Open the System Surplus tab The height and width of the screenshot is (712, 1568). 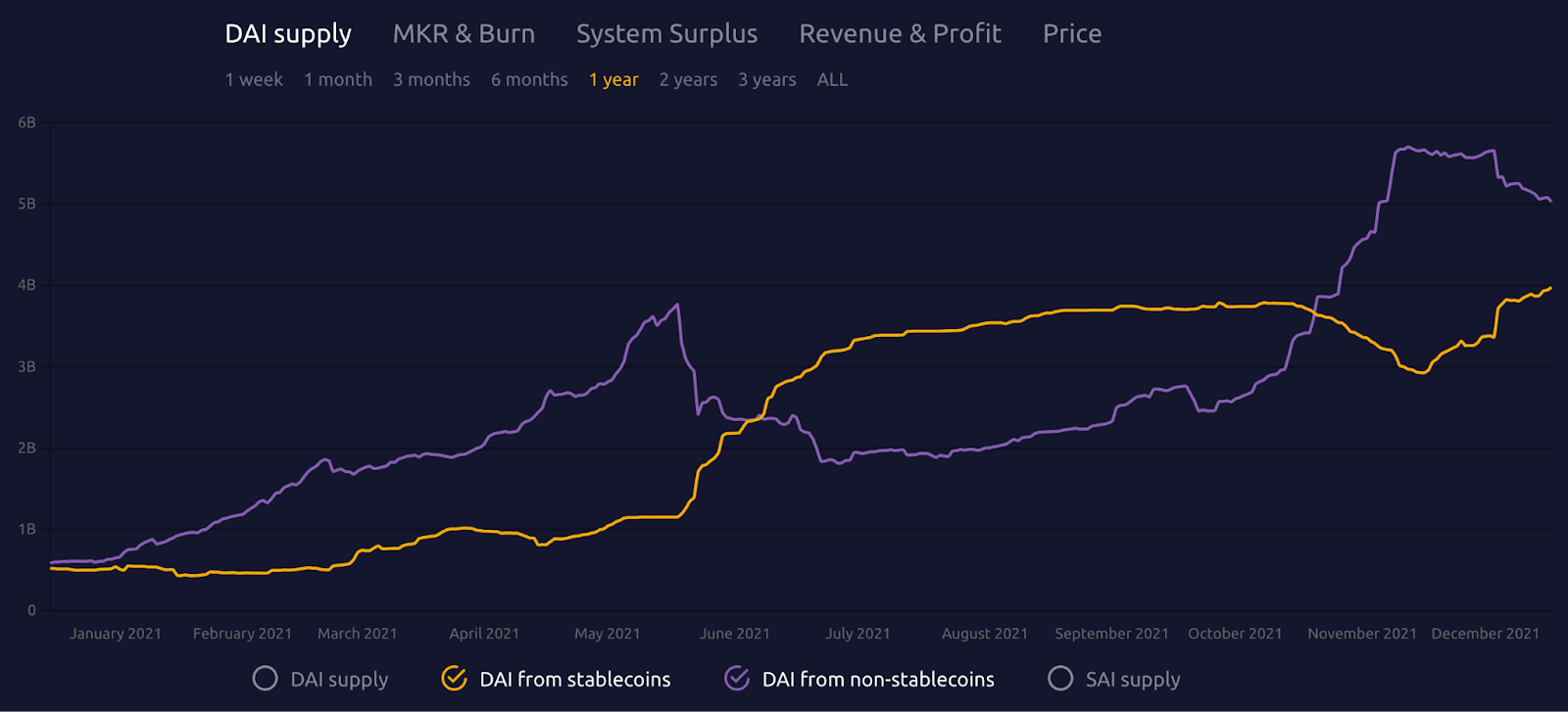pos(666,34)
